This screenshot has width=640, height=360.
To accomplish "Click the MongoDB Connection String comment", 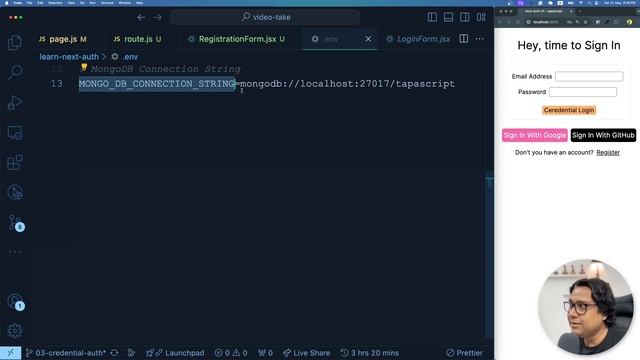I will coord(166,69).
